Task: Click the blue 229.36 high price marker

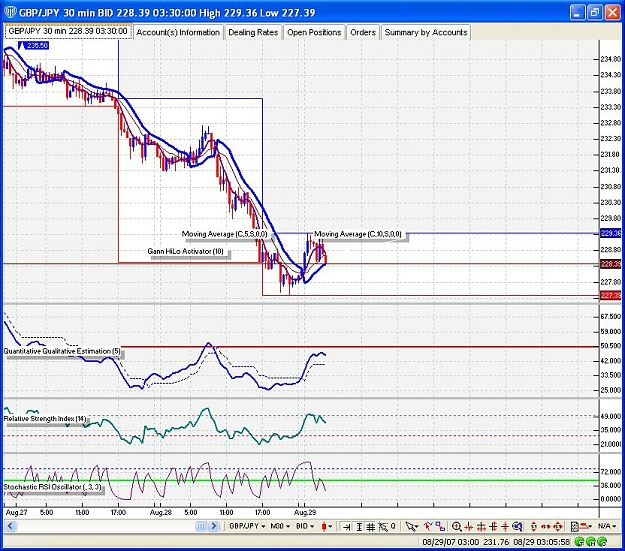Action: (x=610, y=233)
